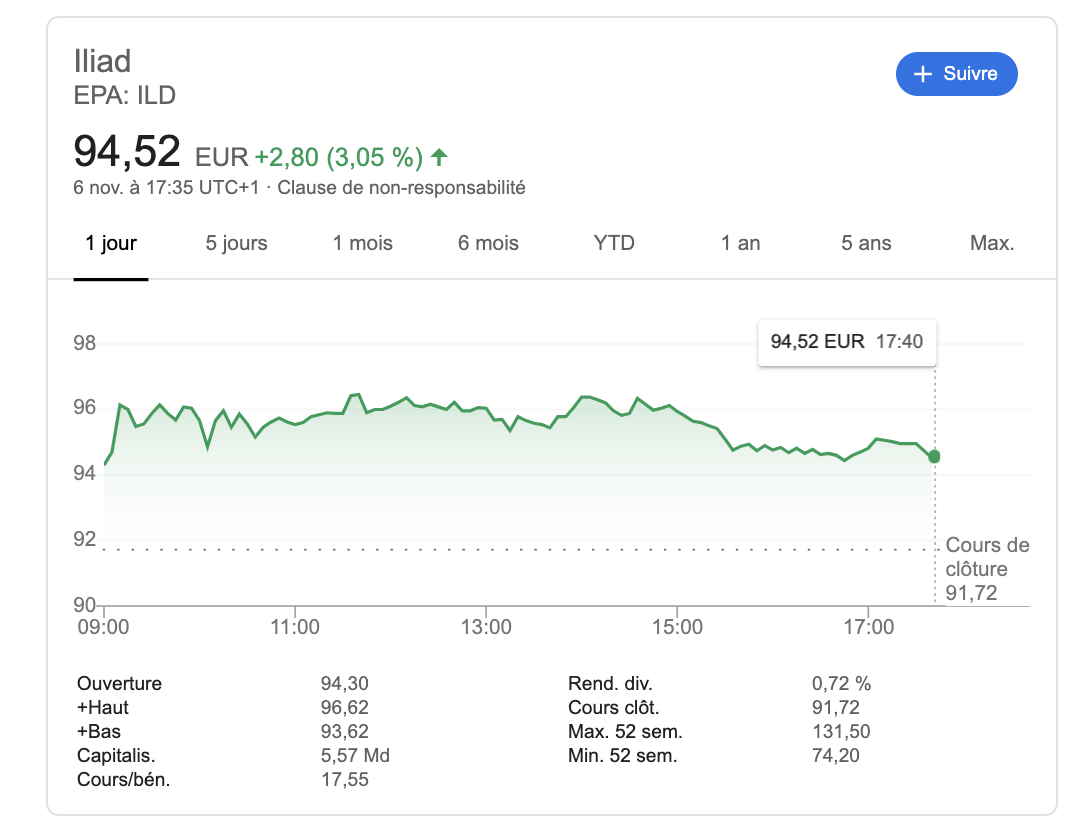Open the Clause de non-responsabilité link

point(401,187)
